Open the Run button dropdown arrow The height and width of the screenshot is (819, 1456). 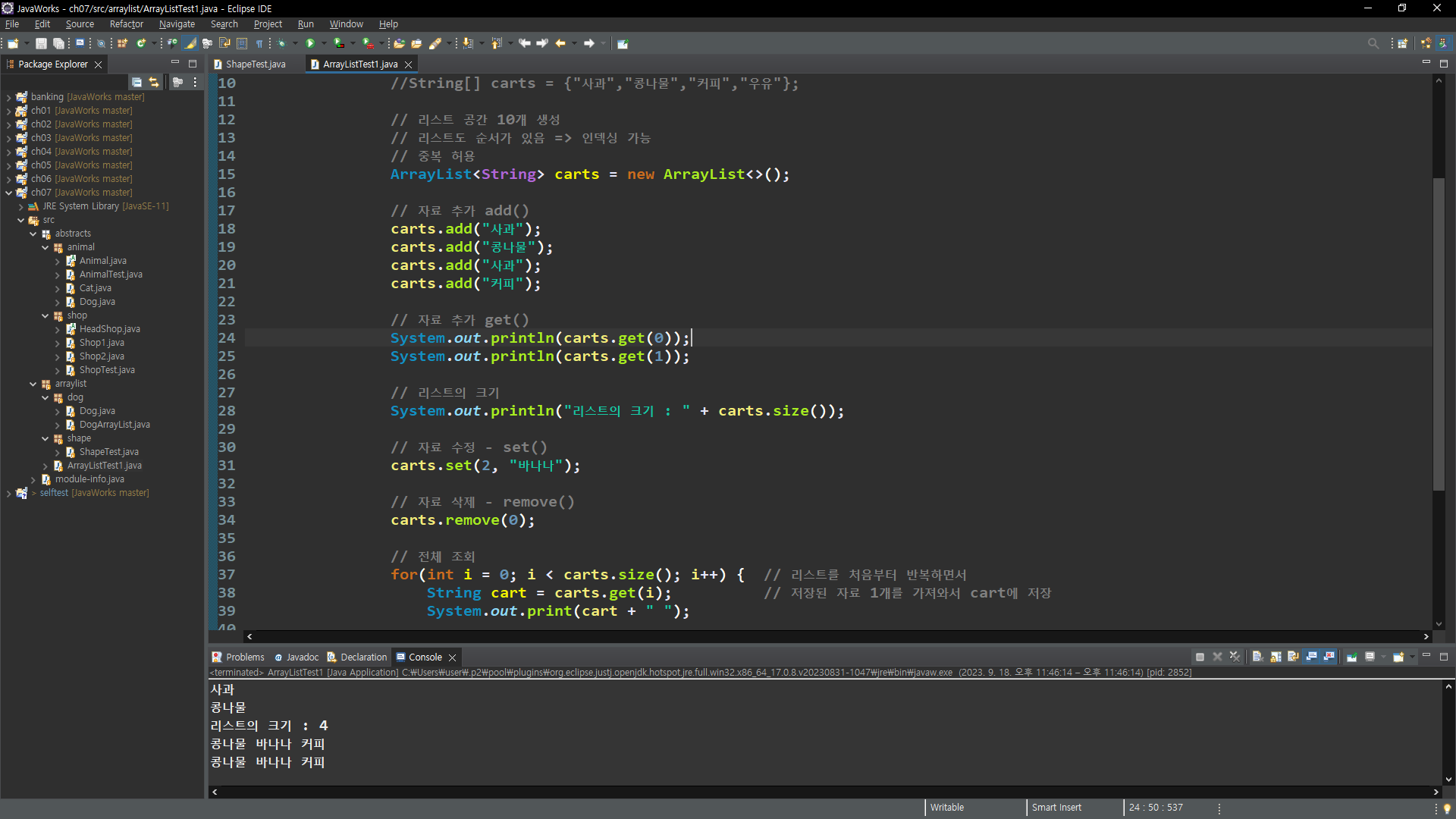(x=324, y=43)
